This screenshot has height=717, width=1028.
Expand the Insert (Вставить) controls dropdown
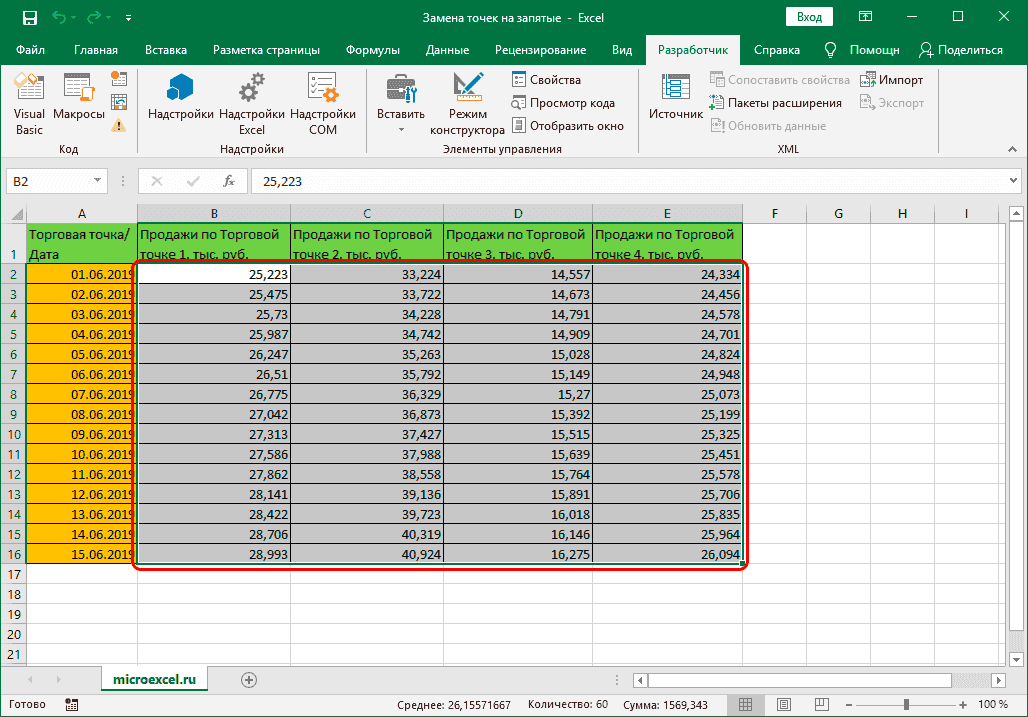click(x=401, y=129)
